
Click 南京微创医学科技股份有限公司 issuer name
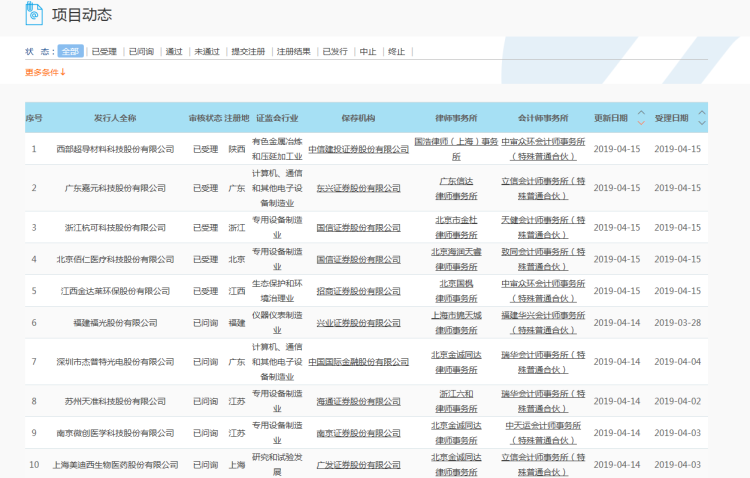tap(115, 433)
